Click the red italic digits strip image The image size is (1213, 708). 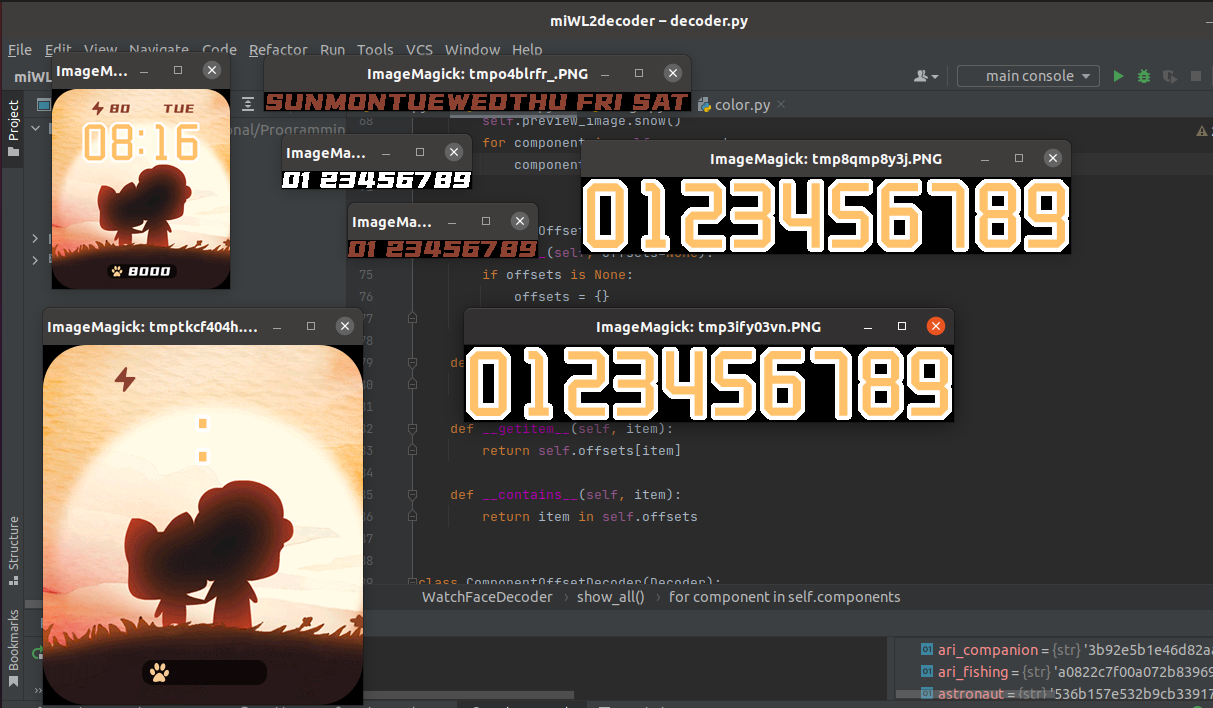[x=442, y=249]
